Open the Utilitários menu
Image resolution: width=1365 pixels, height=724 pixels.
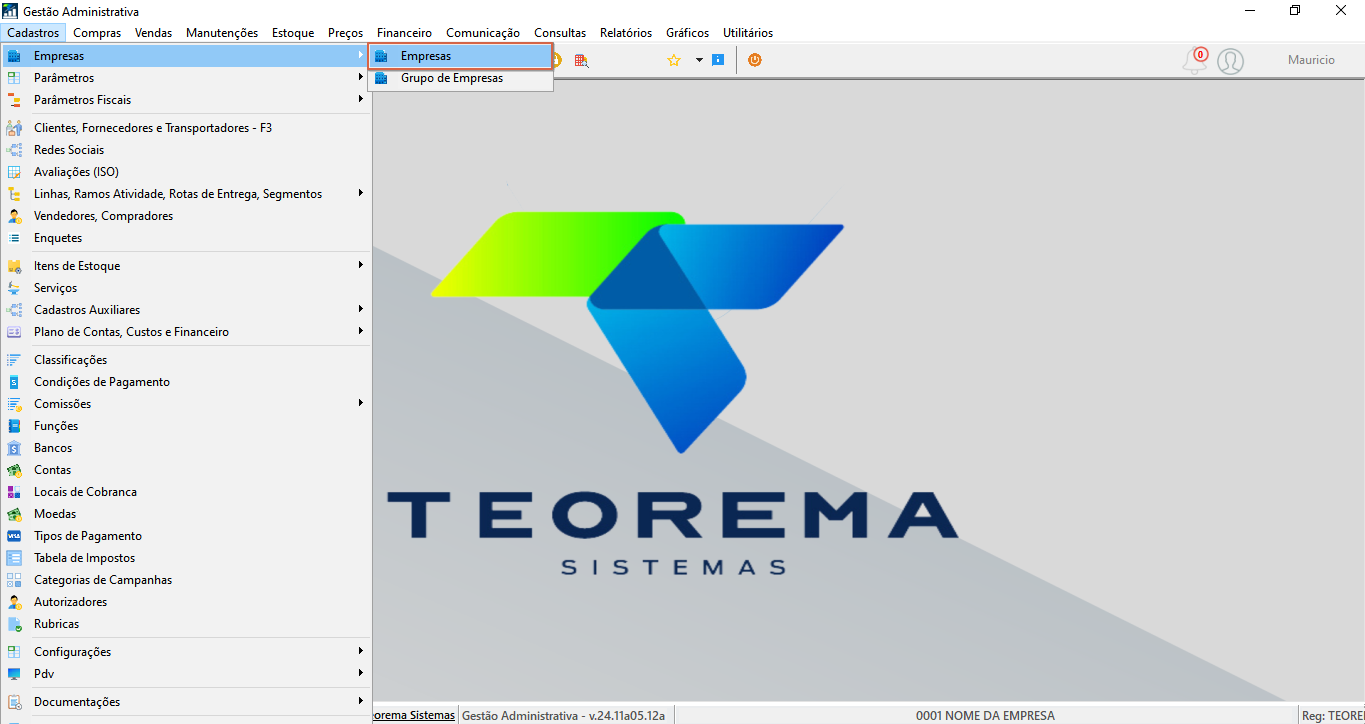[748, 33]
